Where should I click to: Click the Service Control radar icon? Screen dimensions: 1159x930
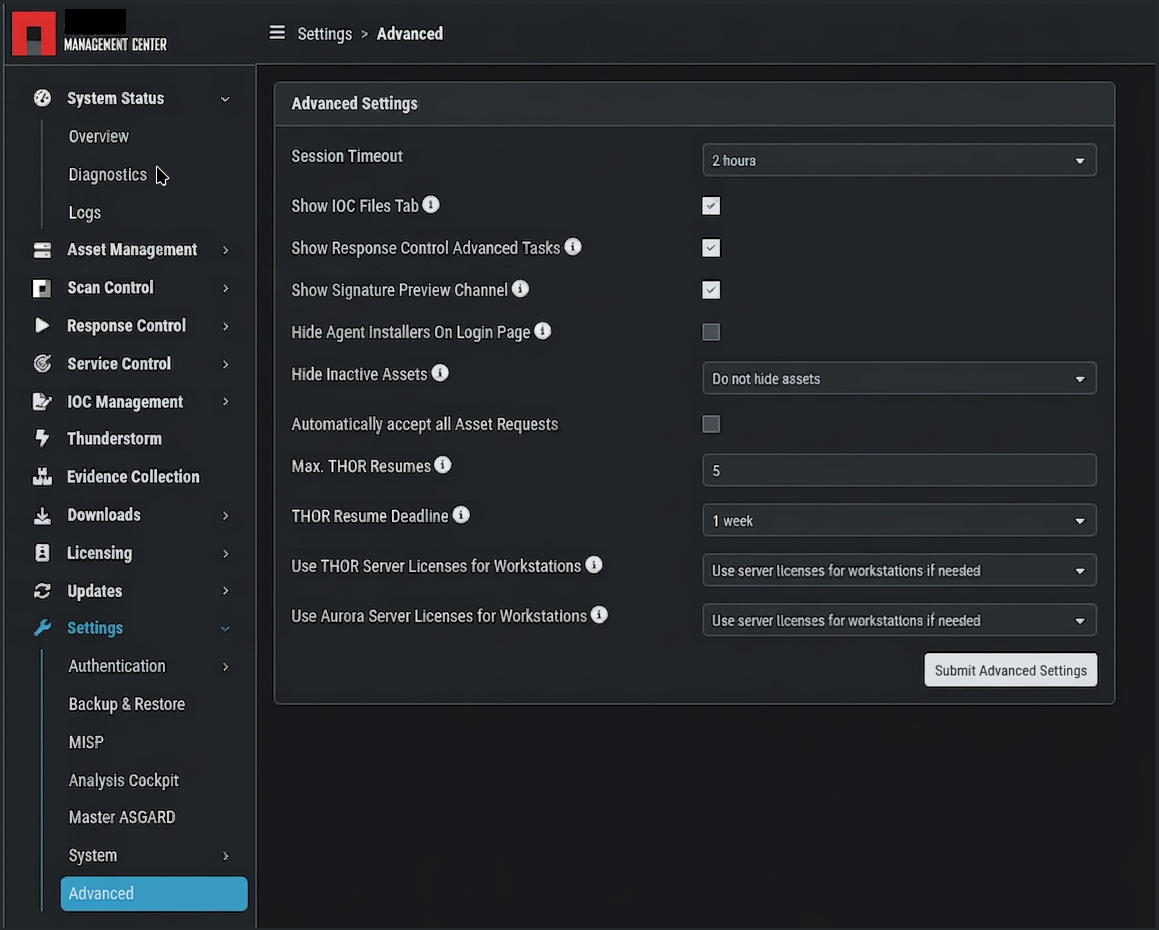[42, 363]
